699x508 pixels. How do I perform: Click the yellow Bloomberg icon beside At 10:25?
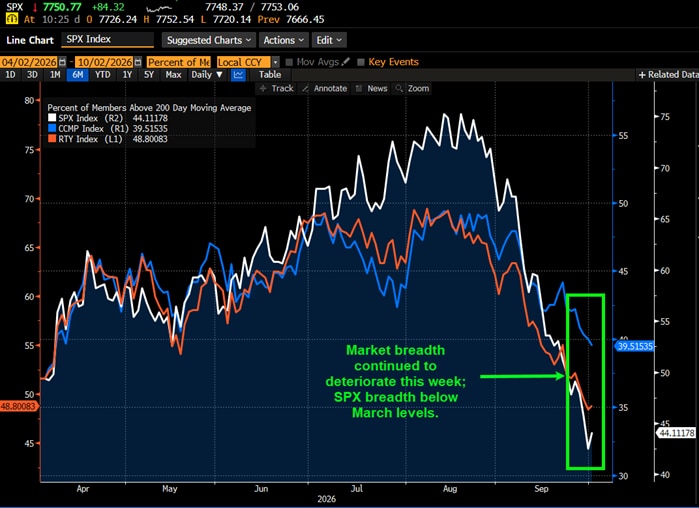coord(12,19)
